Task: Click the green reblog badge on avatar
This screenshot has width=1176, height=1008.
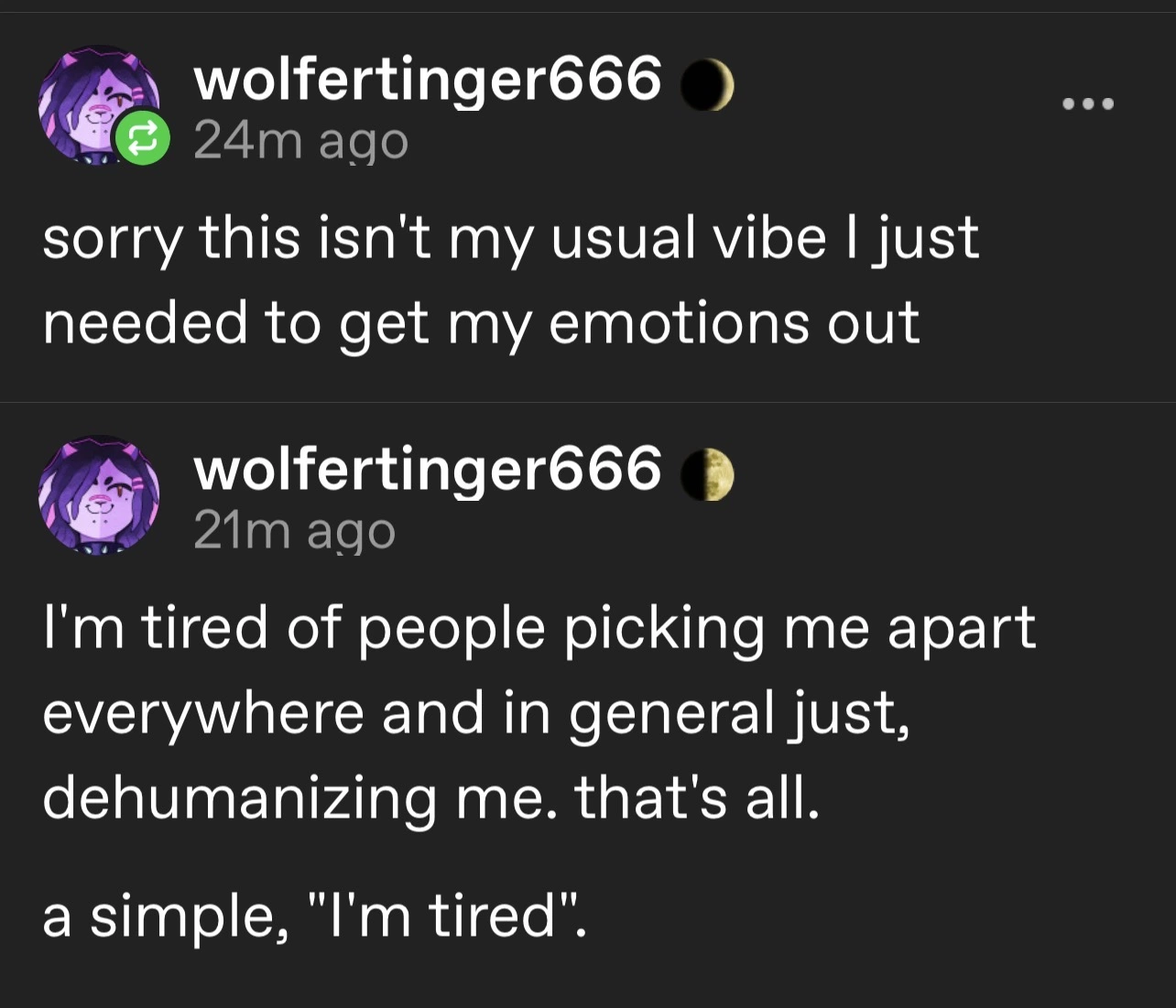Action: [x=143, y=139]
